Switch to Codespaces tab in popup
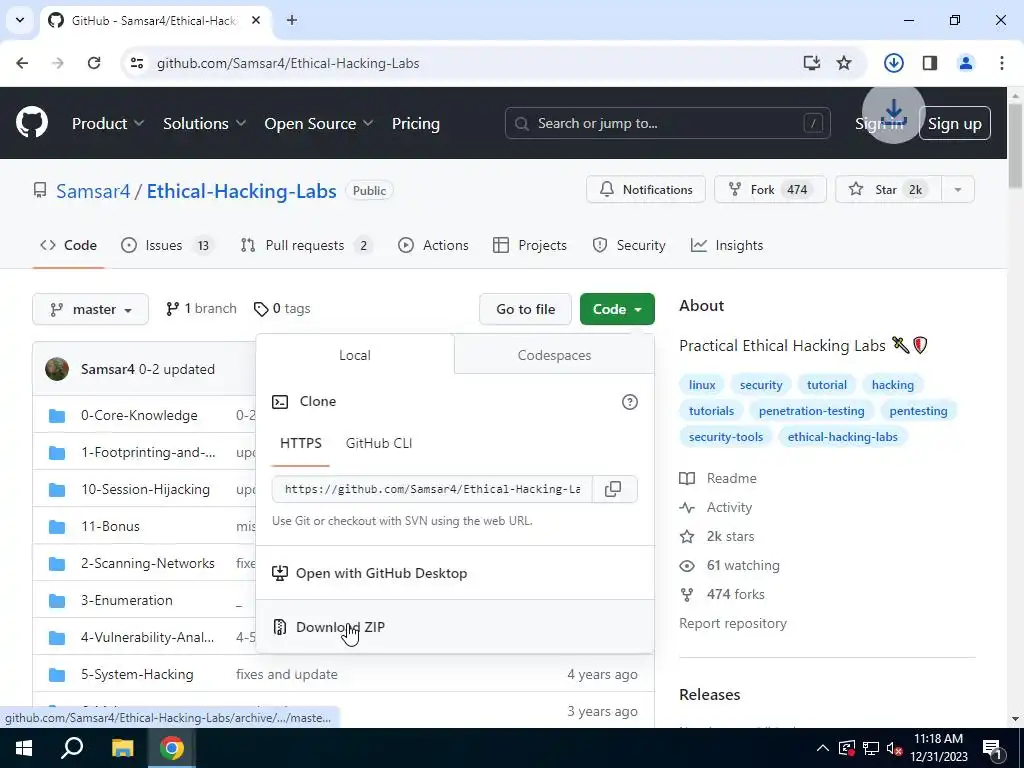The height and width of the screenshot is (768, 1024). click(x=554, y=355)
